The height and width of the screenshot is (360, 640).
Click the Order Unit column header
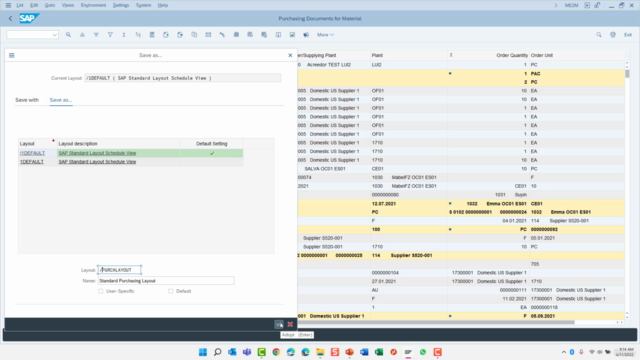click(577, 55)
